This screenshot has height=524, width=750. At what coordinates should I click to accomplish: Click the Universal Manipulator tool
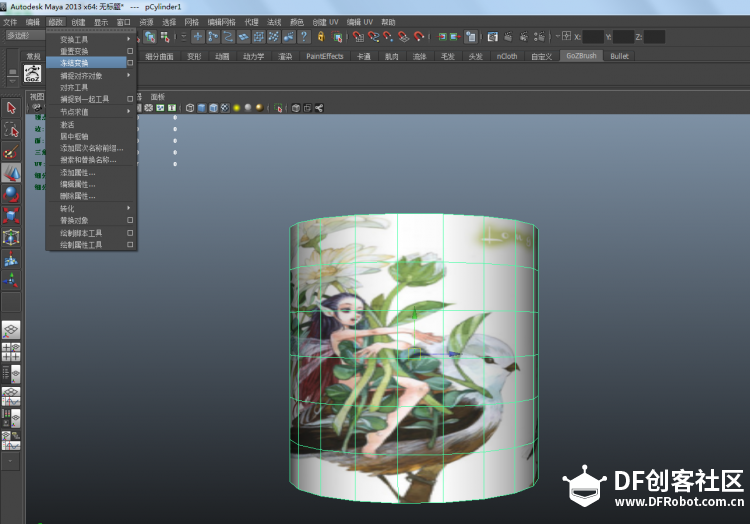(x=11, y=238)
